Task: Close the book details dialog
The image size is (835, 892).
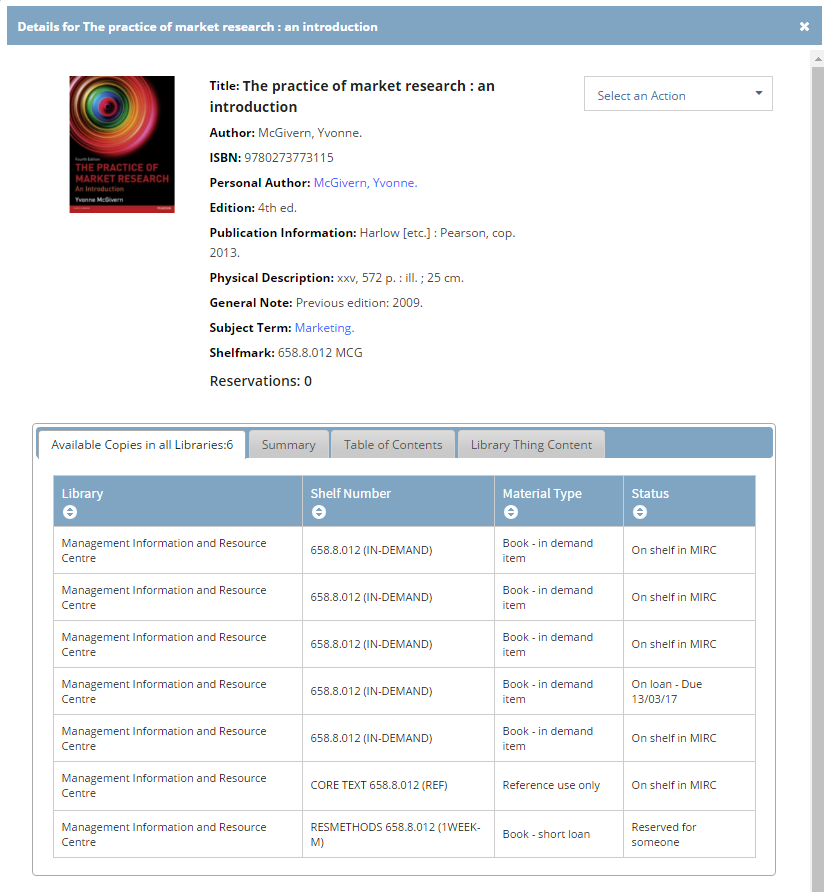Action: pos(804,27)
